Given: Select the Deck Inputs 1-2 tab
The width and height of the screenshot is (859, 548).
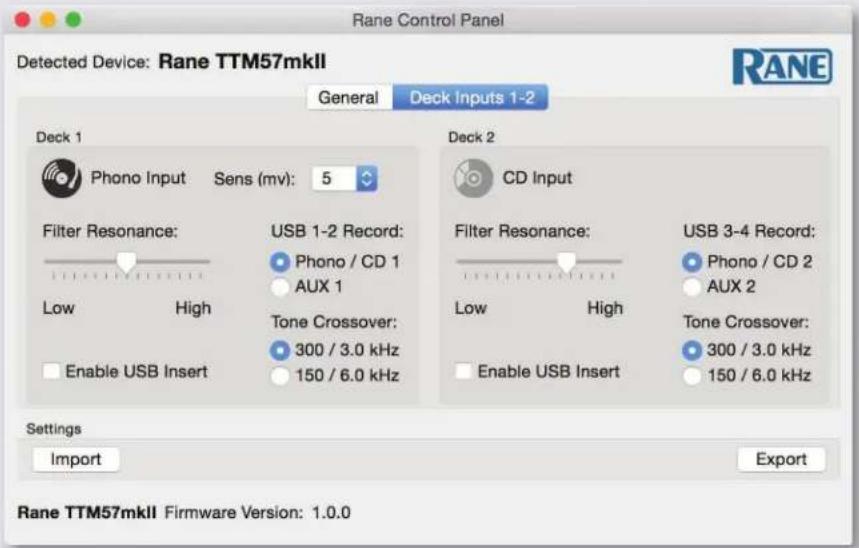Looking at the screenshot, I should click(x=471, y=98).
